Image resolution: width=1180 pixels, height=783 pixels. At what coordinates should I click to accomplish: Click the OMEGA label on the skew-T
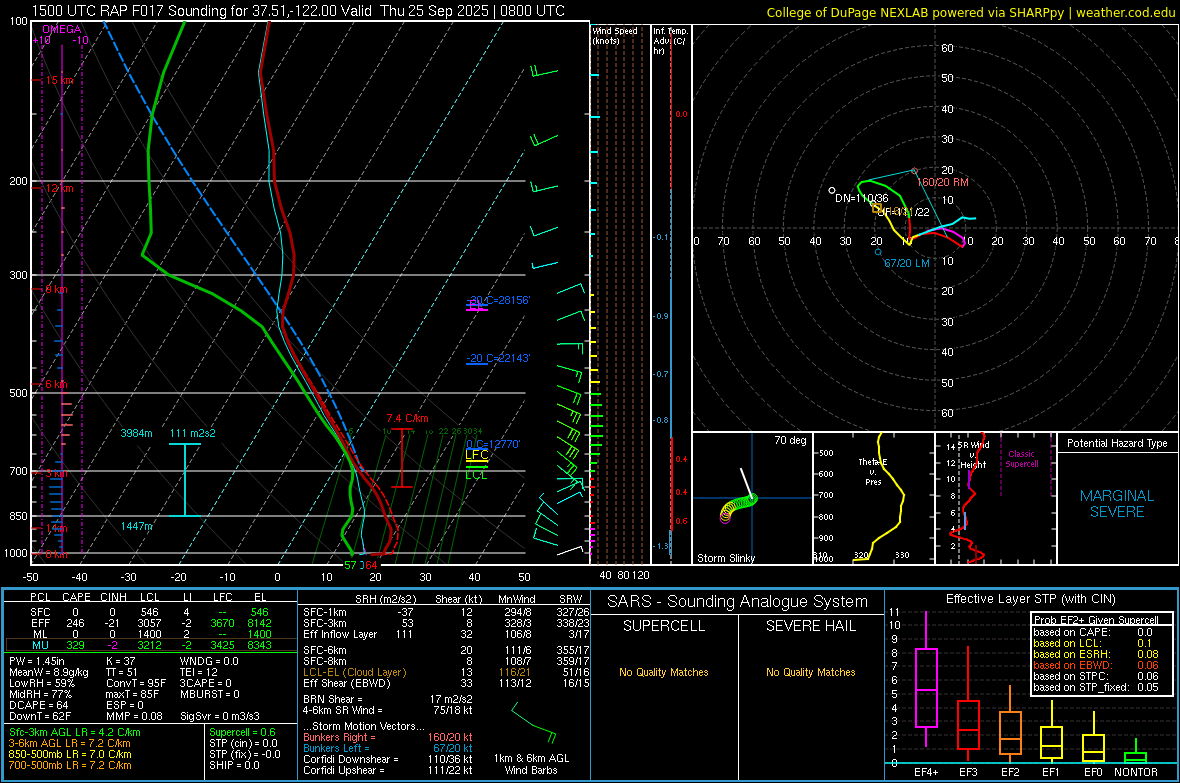pos(62,29)
